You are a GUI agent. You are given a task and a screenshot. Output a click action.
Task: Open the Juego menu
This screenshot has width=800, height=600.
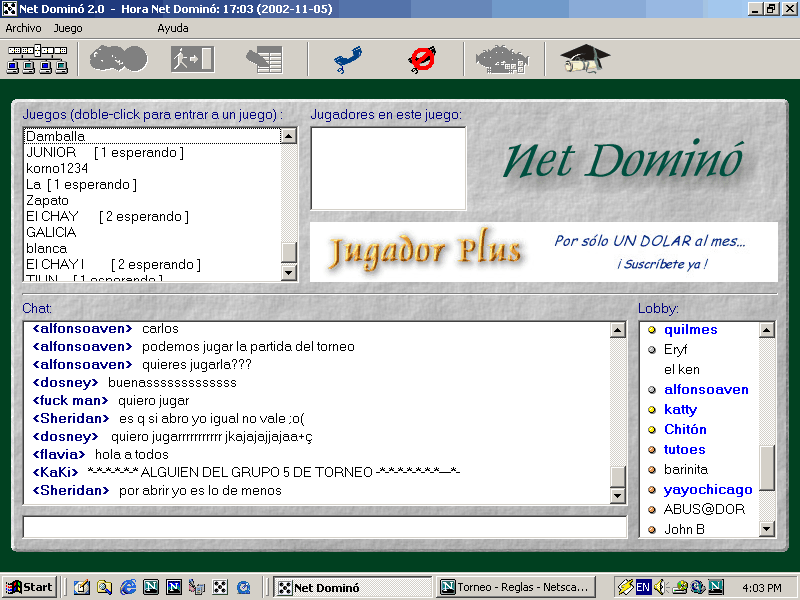pyautogui.click(x=68, y=28)
